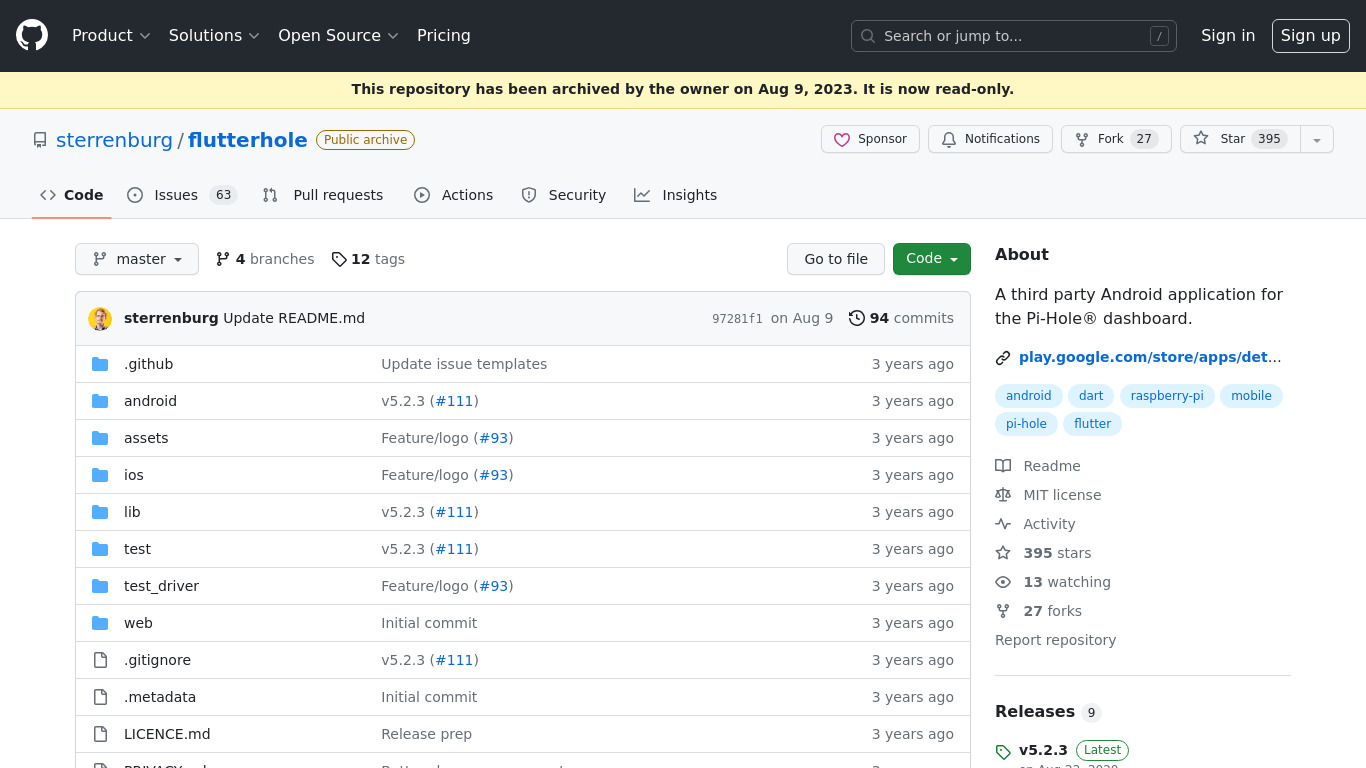
Task: Switch to the Actions tab
Action: (x=454, y=195)
